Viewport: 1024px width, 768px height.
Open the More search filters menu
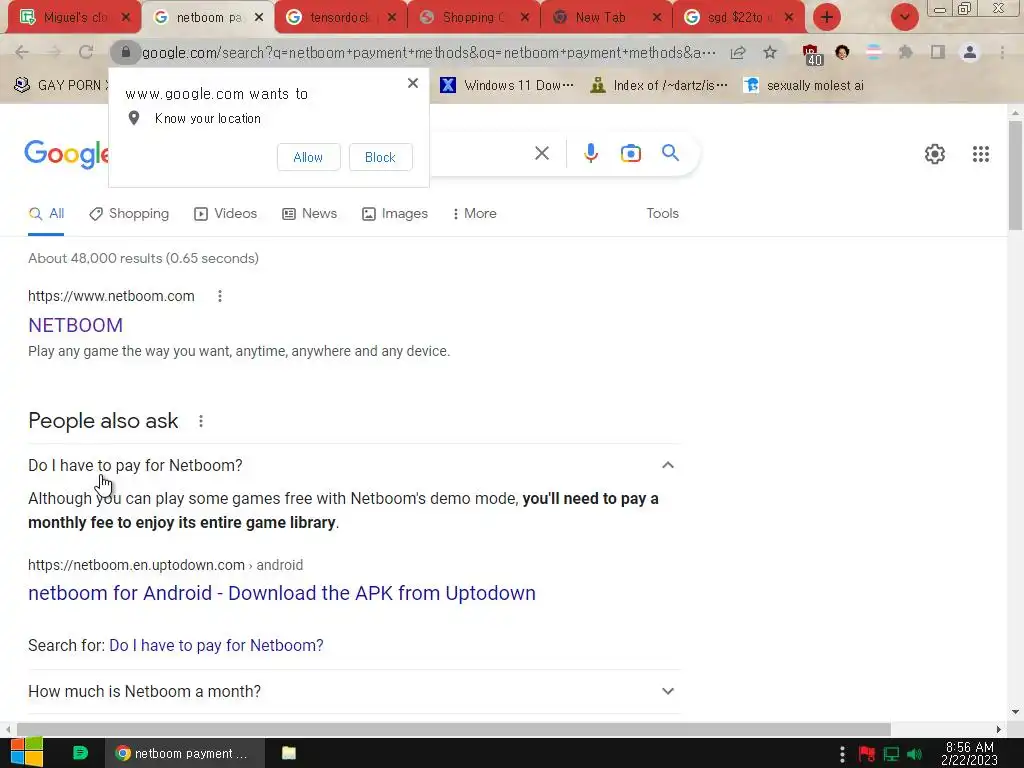coord(475,214)
